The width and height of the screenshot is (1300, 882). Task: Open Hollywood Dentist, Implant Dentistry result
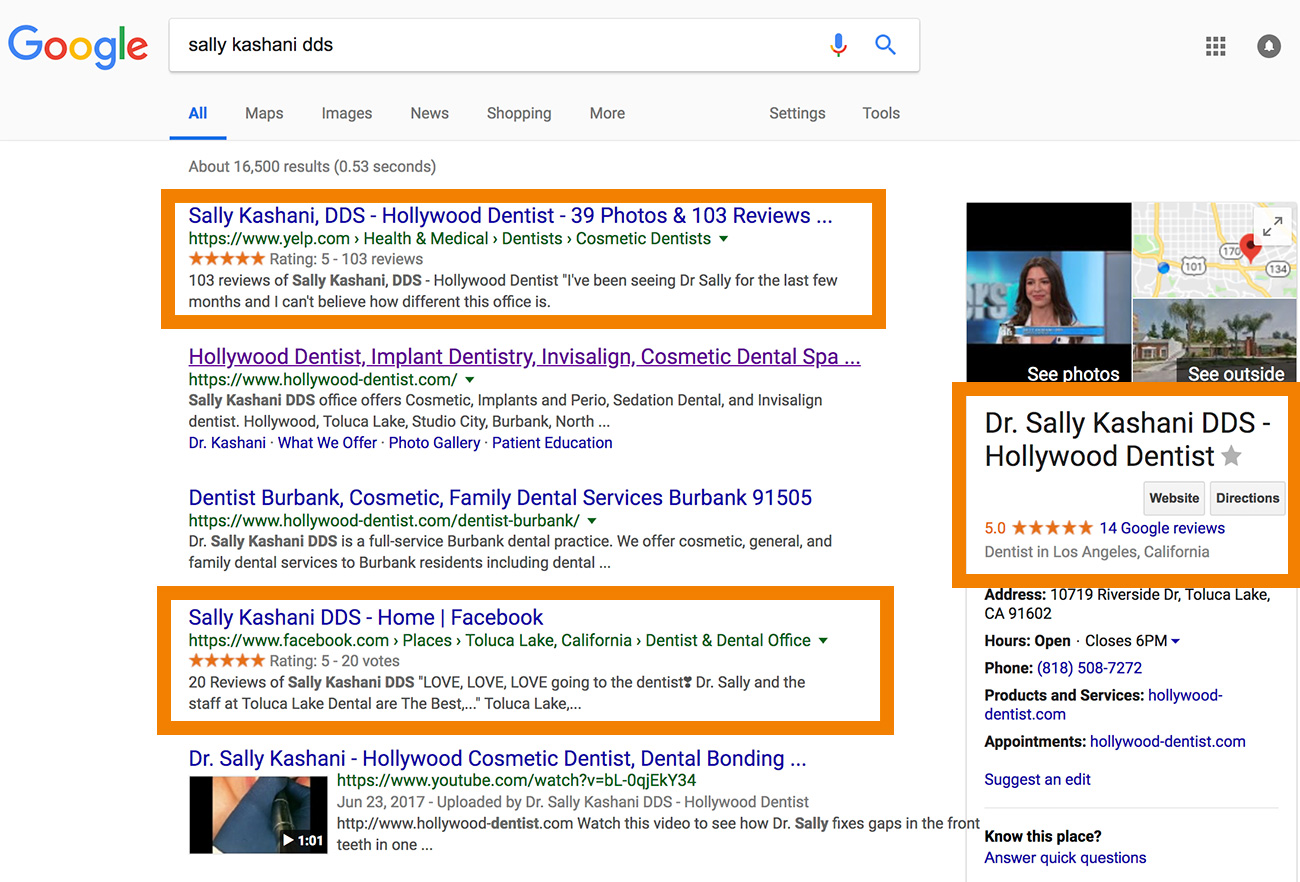tap(524, 356)
